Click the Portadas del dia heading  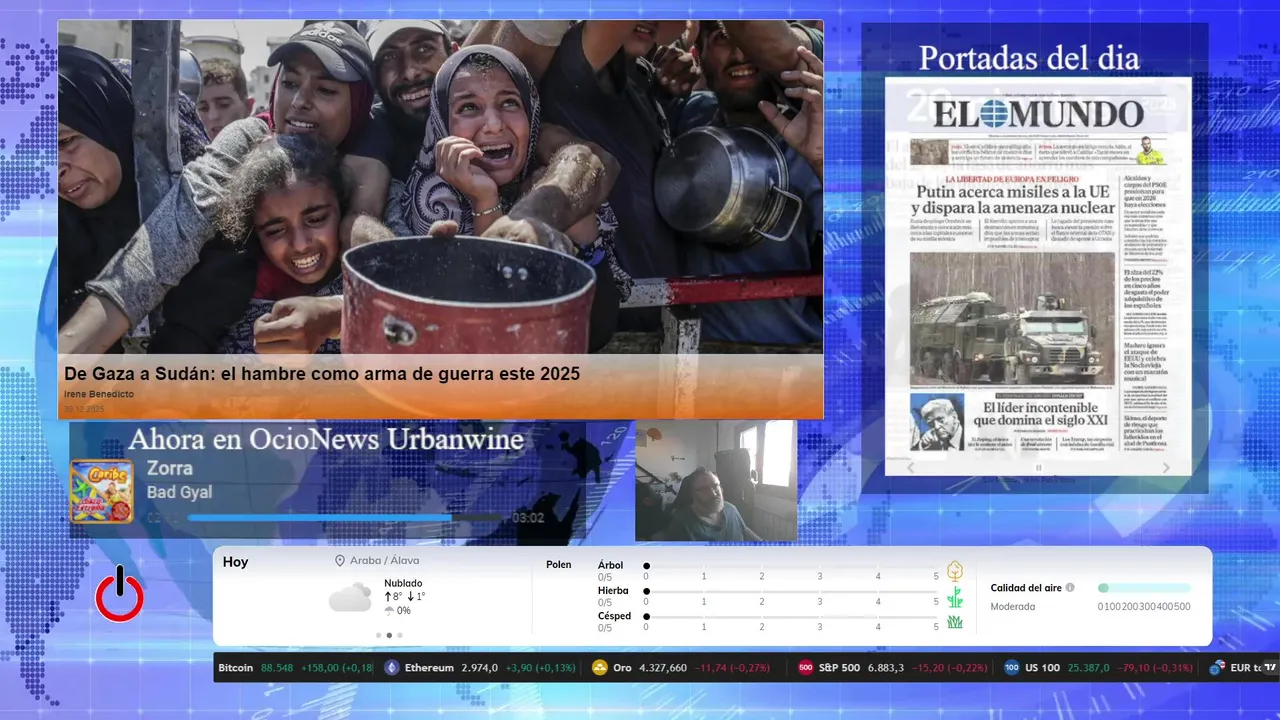click(1029, 58)
